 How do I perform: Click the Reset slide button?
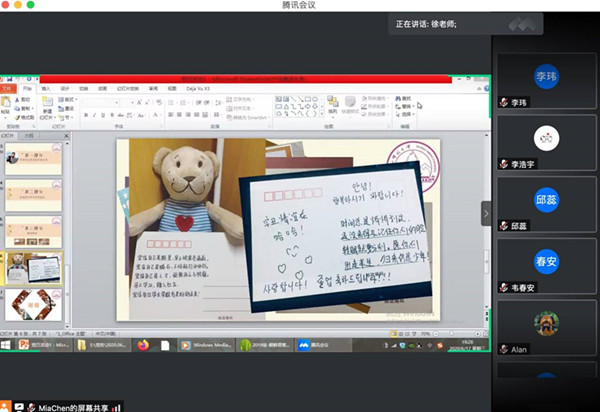pyautogui.click(x=67, y=108)
